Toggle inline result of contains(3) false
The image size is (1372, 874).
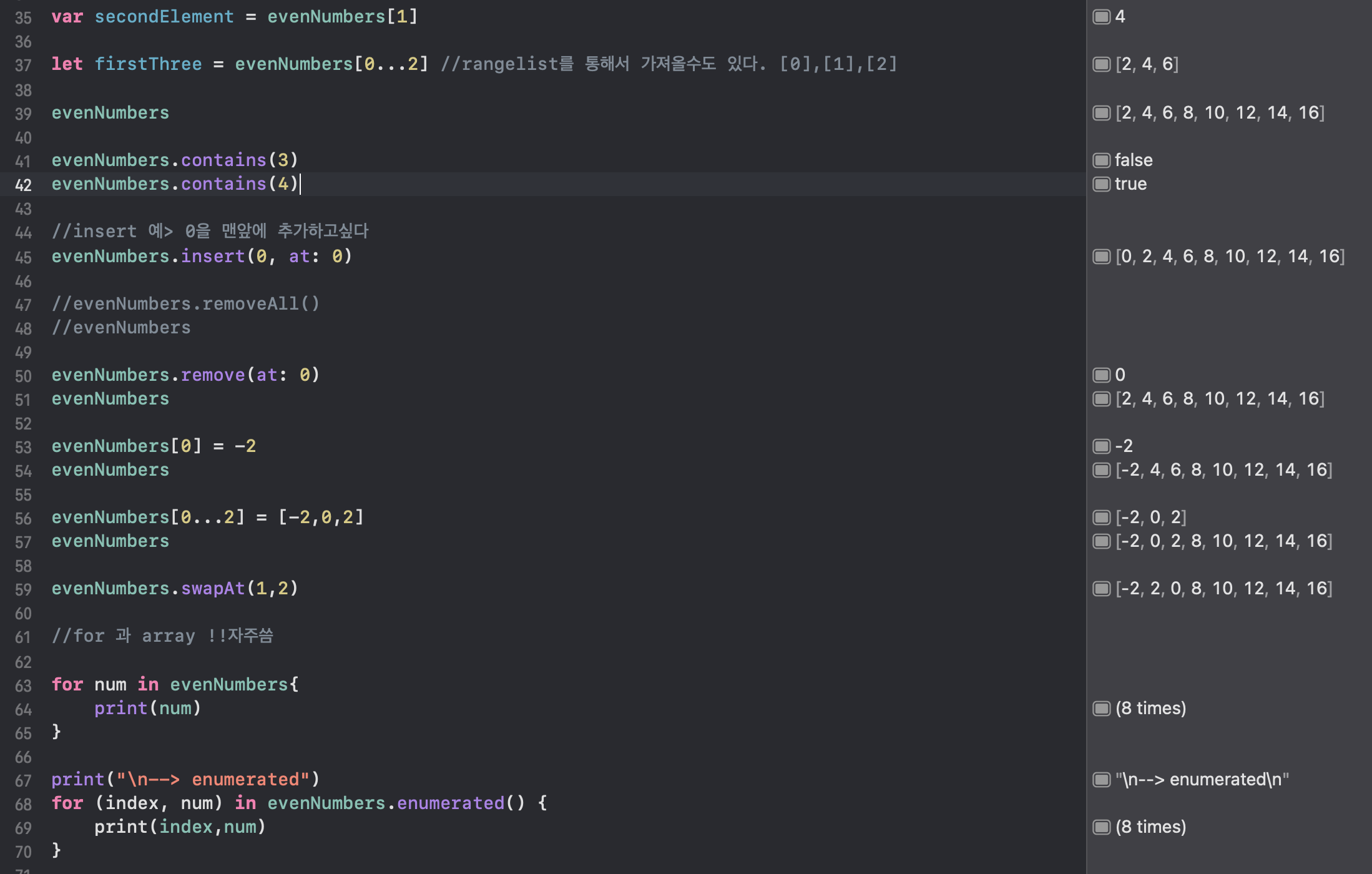(x=1102, y=160)
